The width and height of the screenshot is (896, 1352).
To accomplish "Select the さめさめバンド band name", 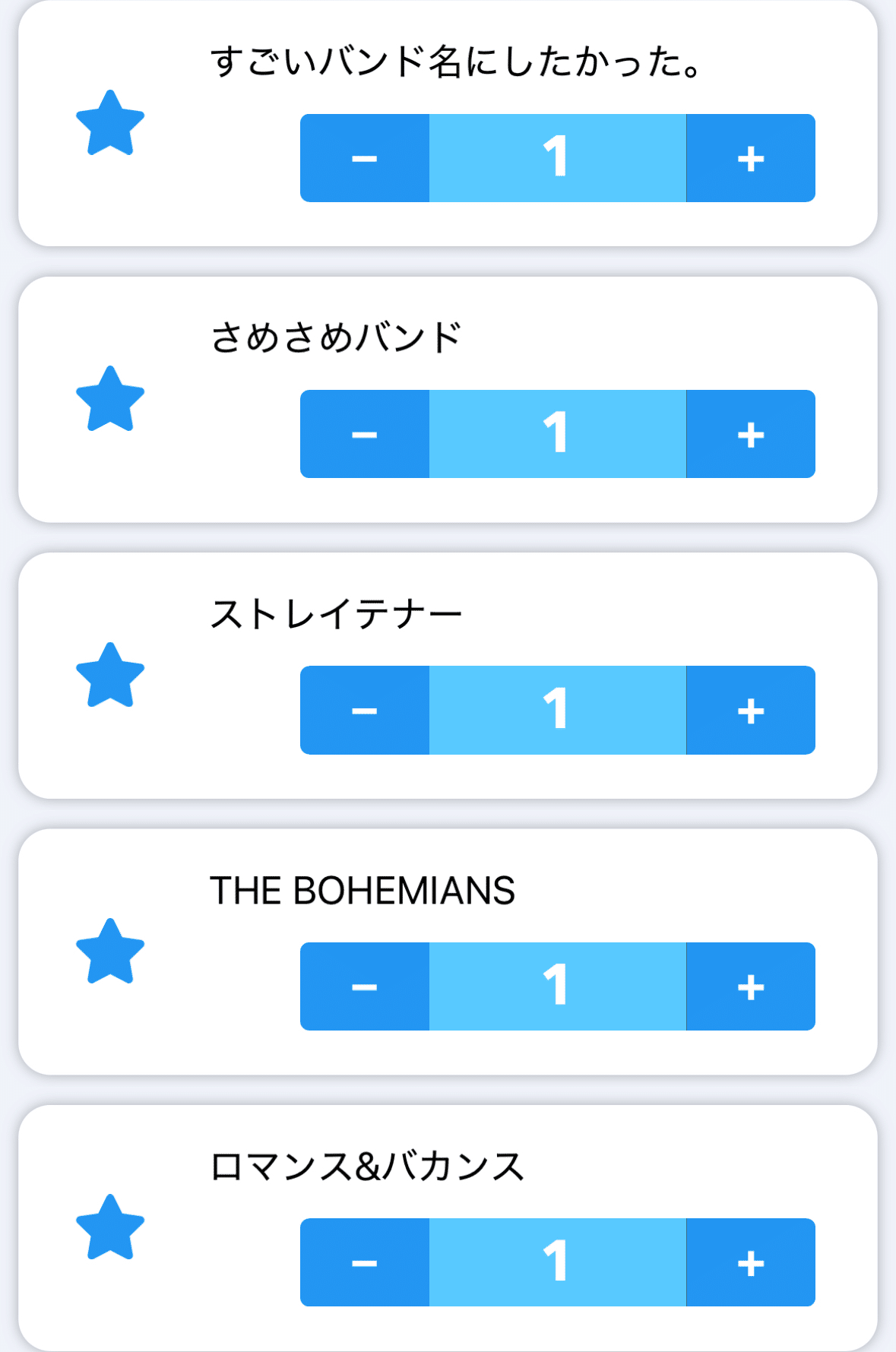I will click(336, 337).
